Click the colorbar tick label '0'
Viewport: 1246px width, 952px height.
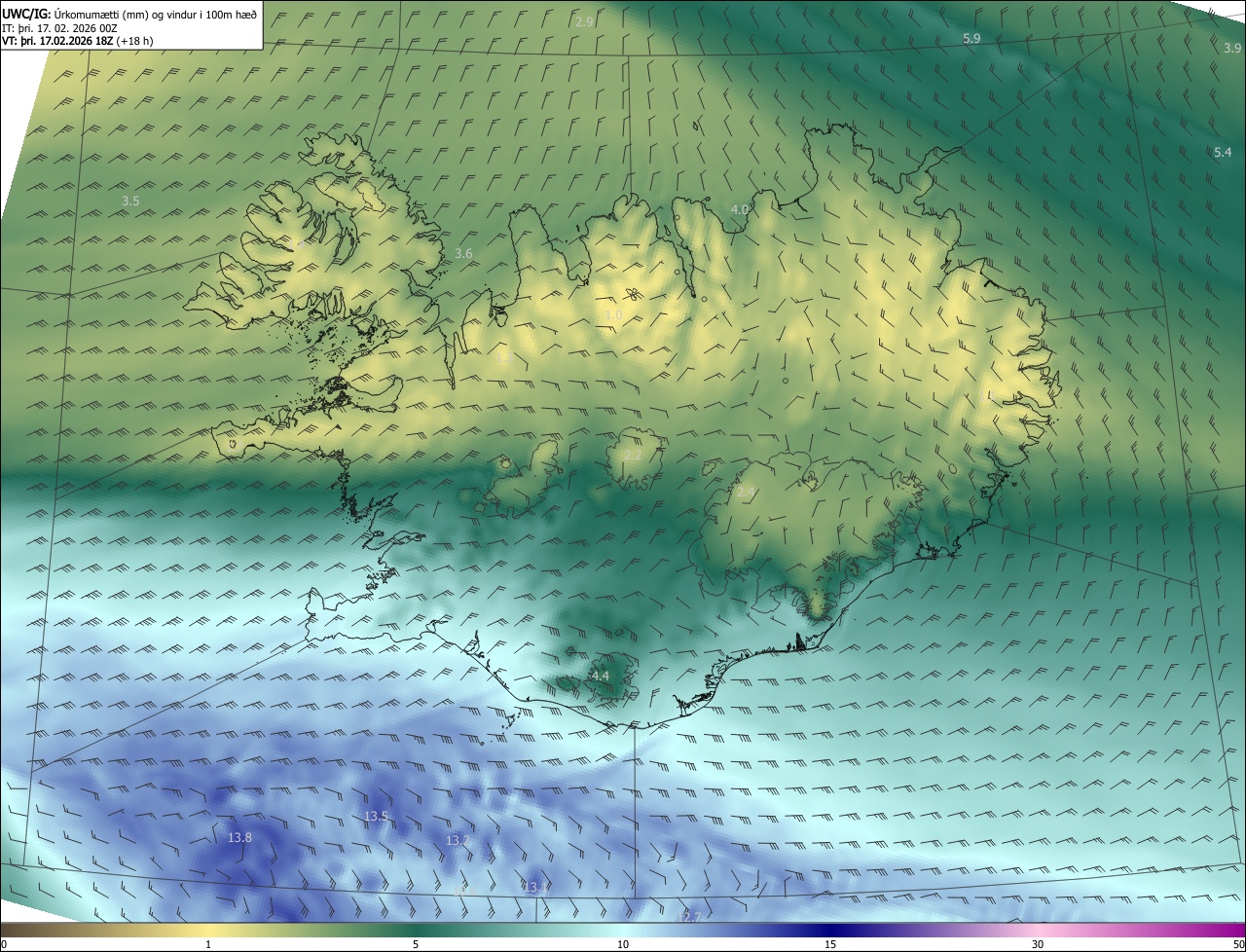(x=4, y=944)
